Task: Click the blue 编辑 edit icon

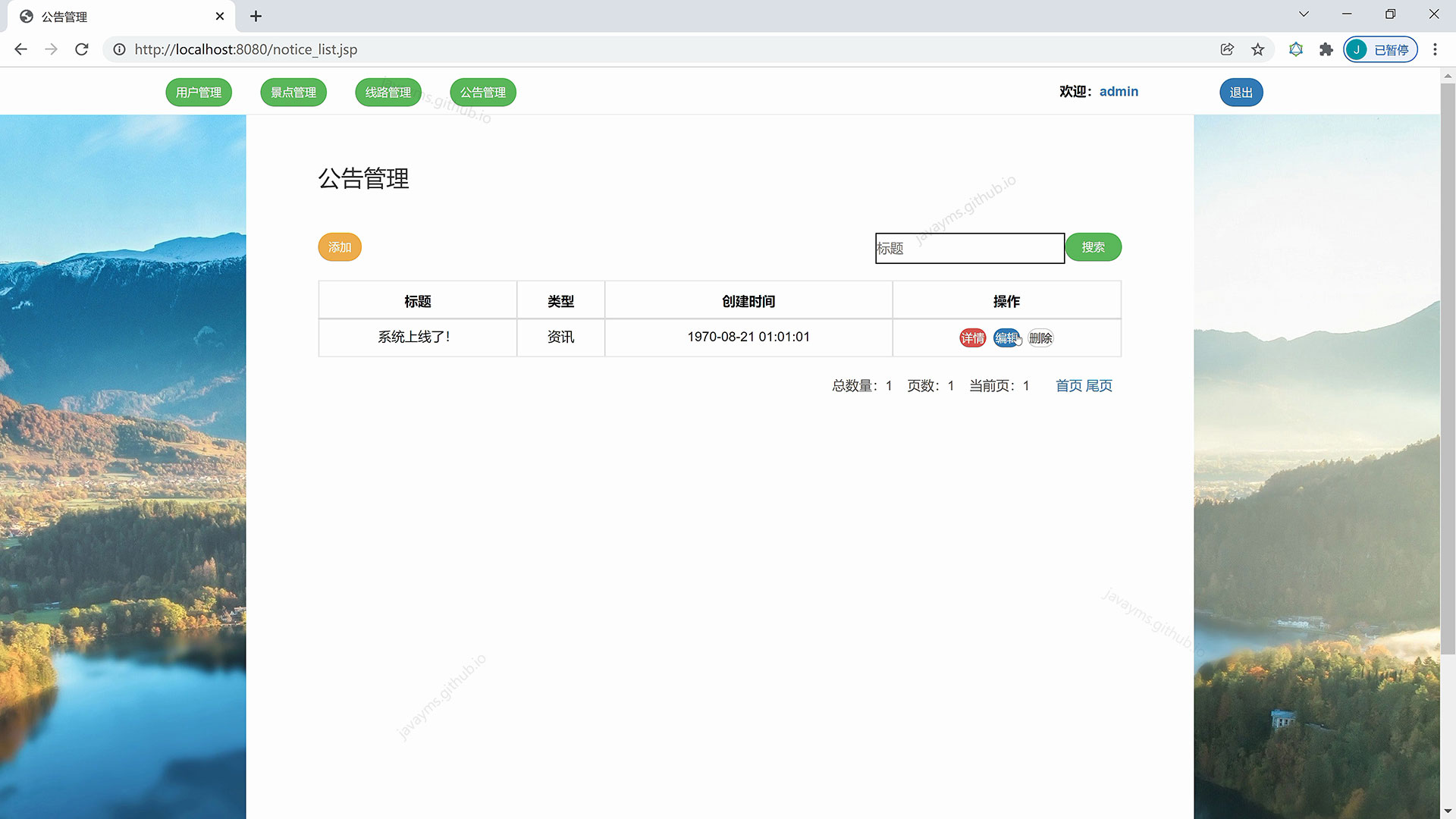Action: click(1006, 338)
